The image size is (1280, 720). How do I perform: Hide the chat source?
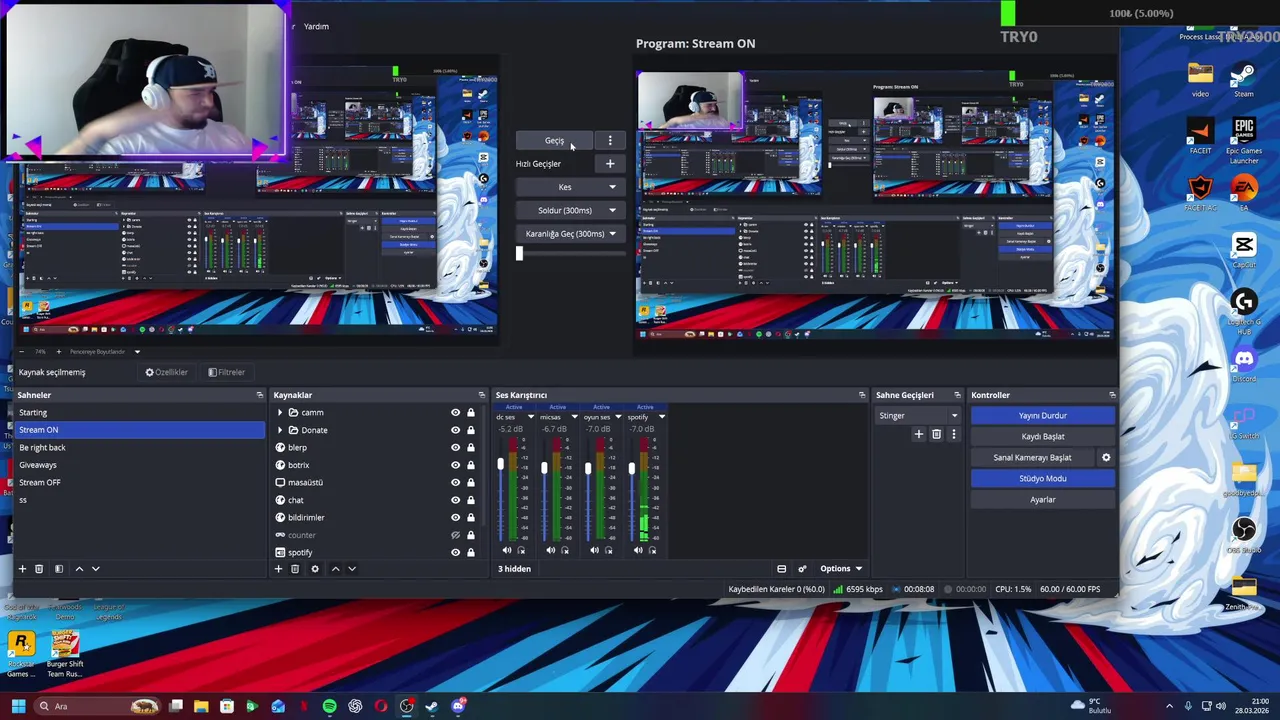point(455,500)
